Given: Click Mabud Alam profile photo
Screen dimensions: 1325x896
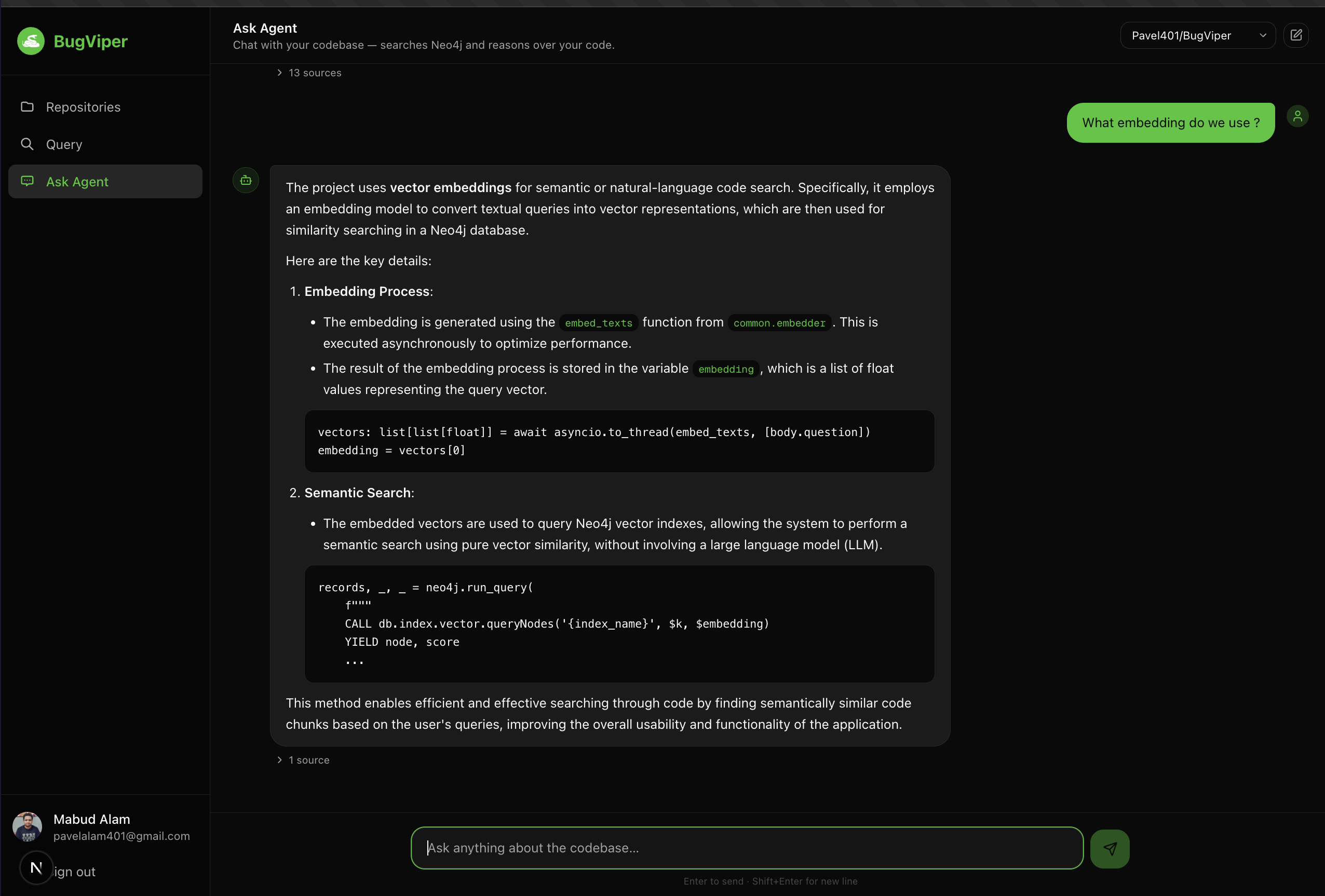Looking at the screenshot, I should point(28,826).
